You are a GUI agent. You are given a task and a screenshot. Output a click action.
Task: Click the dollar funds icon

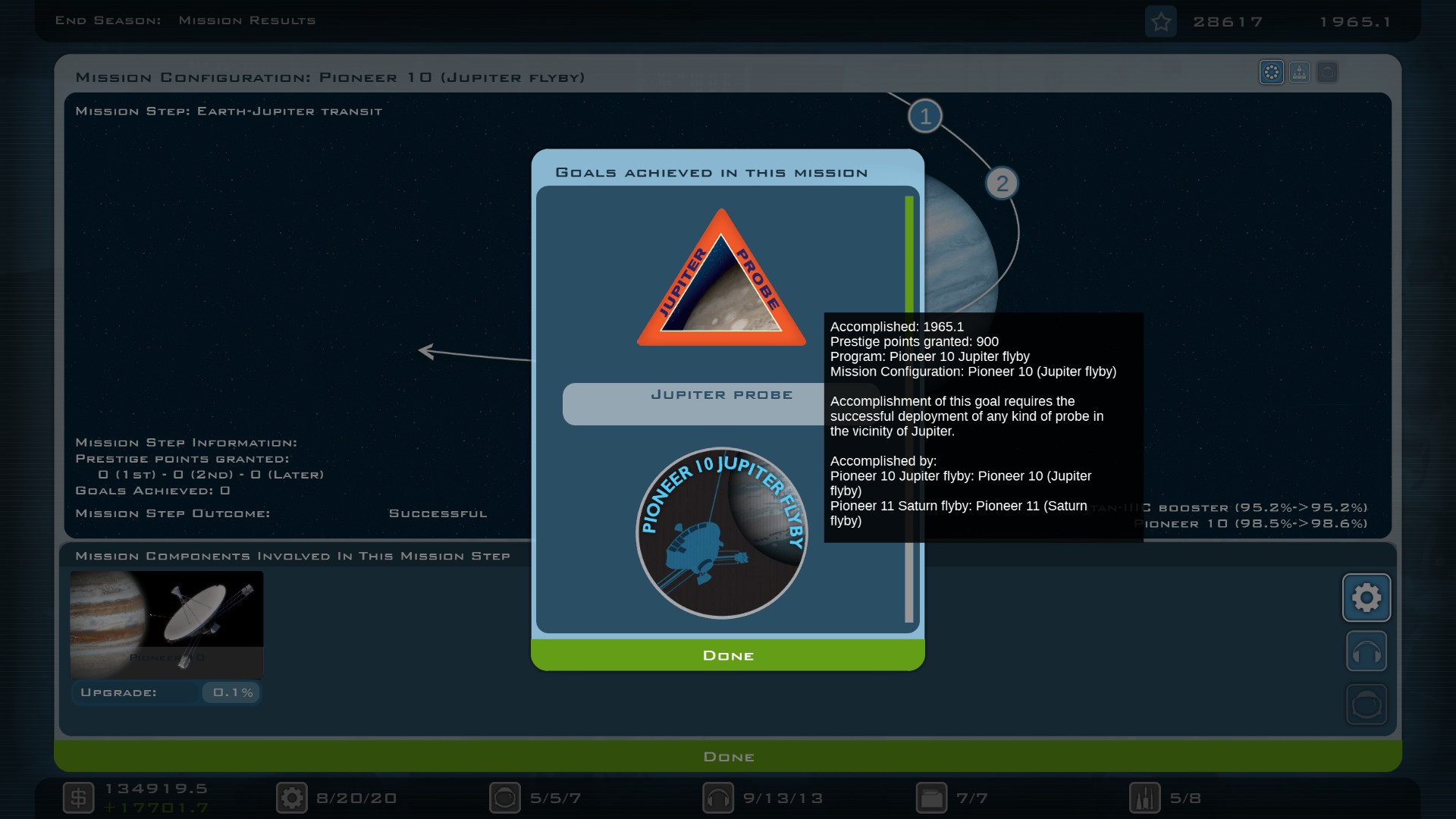click(x=78, y=798)
